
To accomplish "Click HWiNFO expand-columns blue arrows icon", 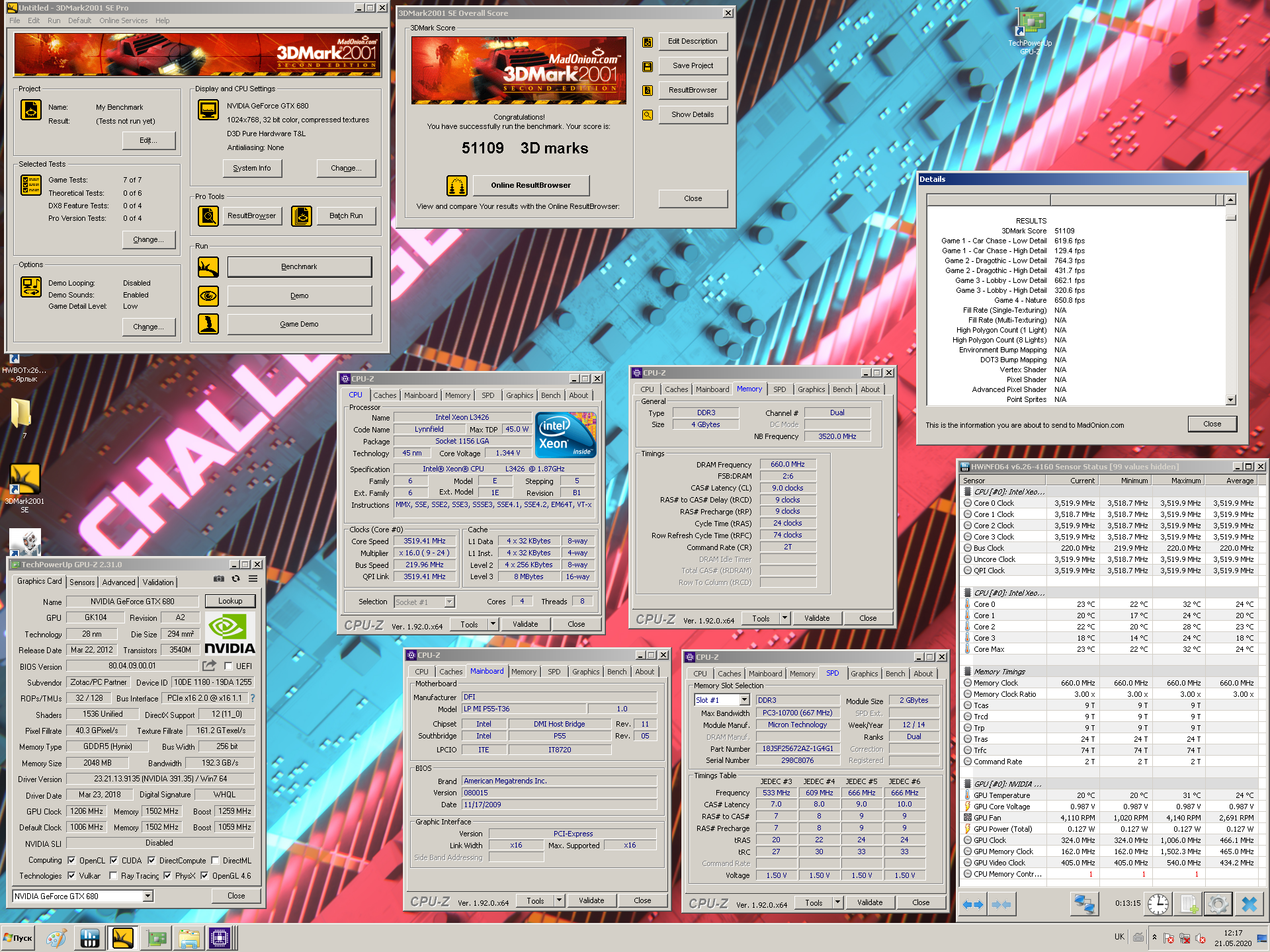I will 973,904.
